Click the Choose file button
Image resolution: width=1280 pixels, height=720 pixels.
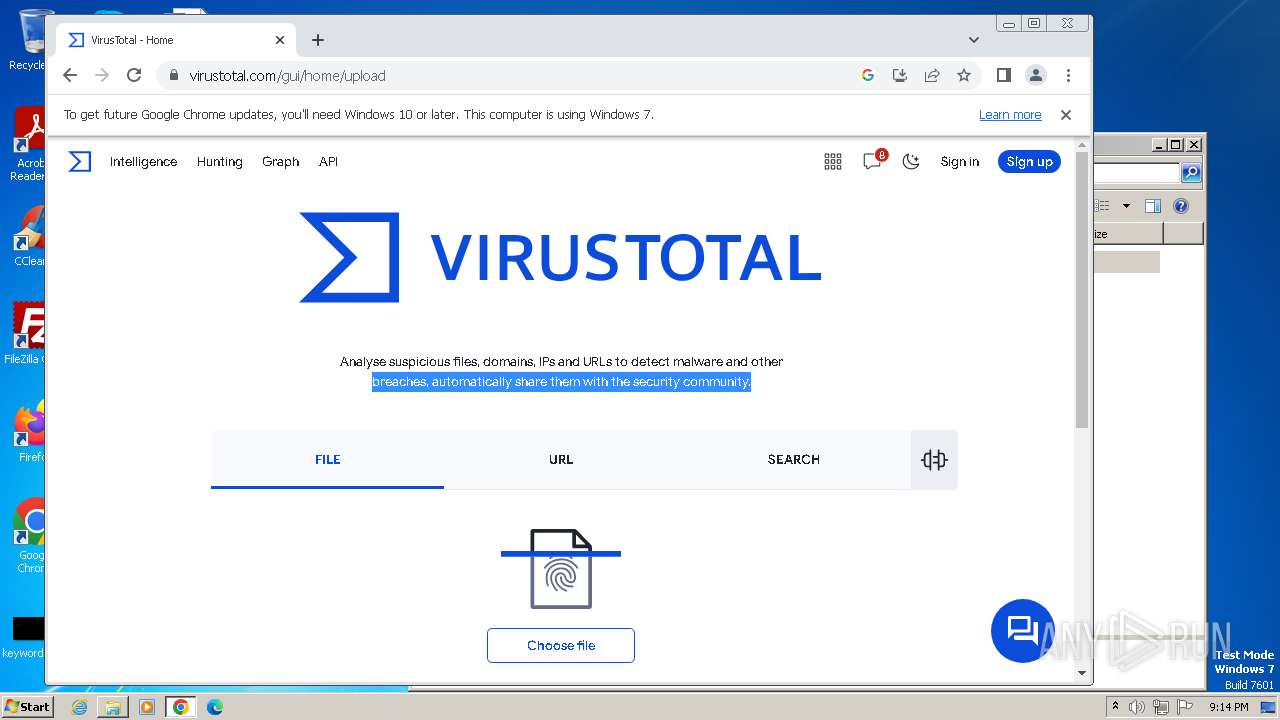[x=561, y=645]
